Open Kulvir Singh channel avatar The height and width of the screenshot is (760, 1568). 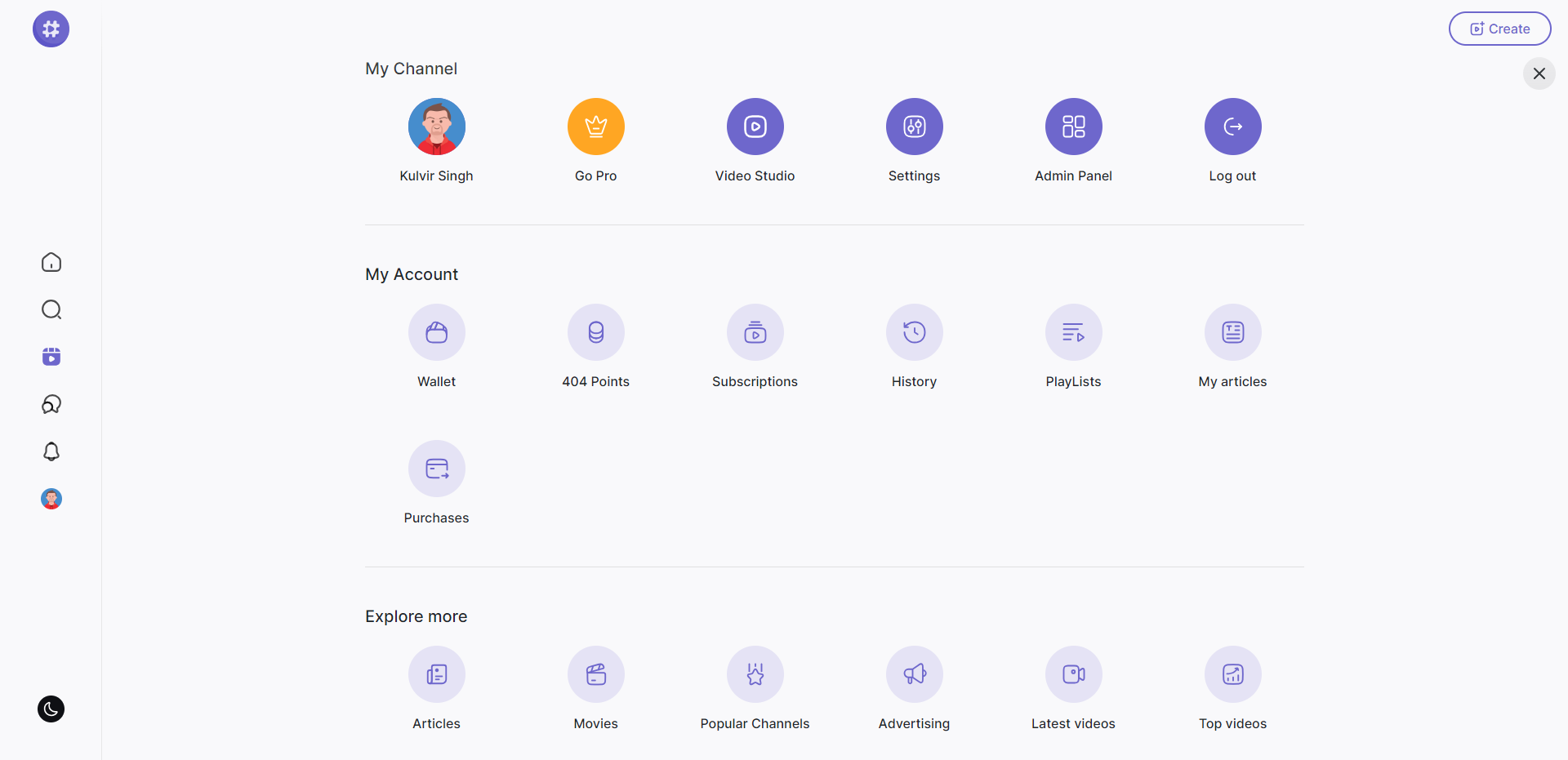(436, 127)
